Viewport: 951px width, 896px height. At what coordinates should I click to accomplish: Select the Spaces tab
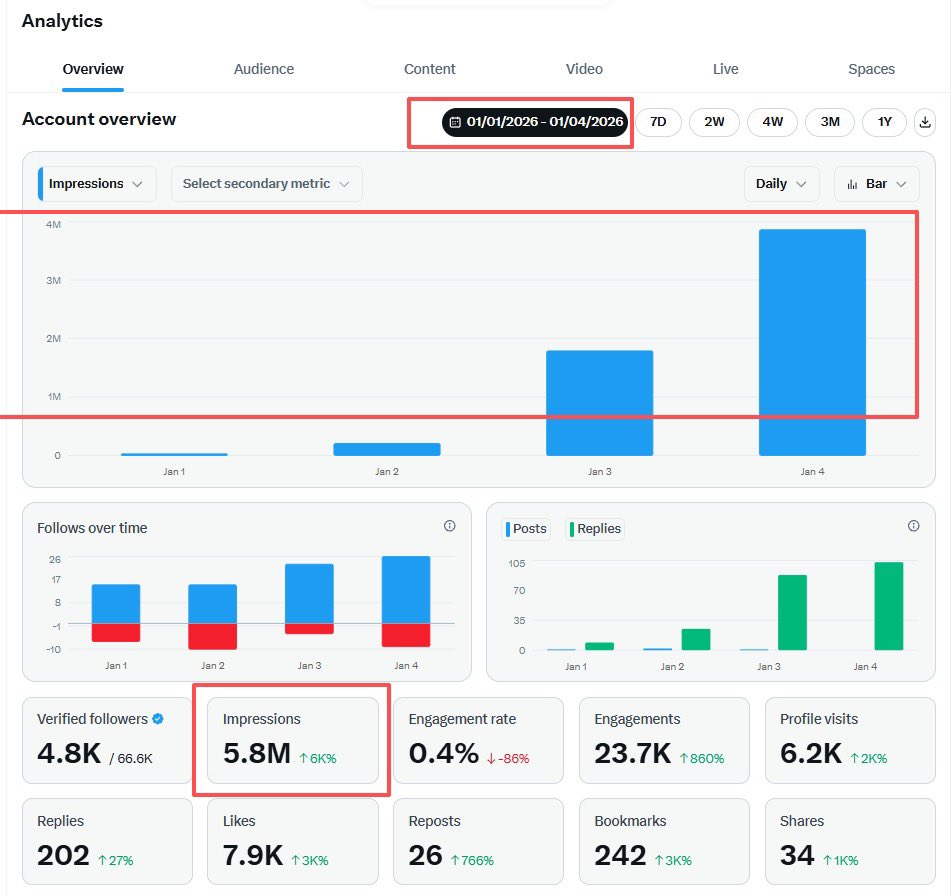click(871, 69)
